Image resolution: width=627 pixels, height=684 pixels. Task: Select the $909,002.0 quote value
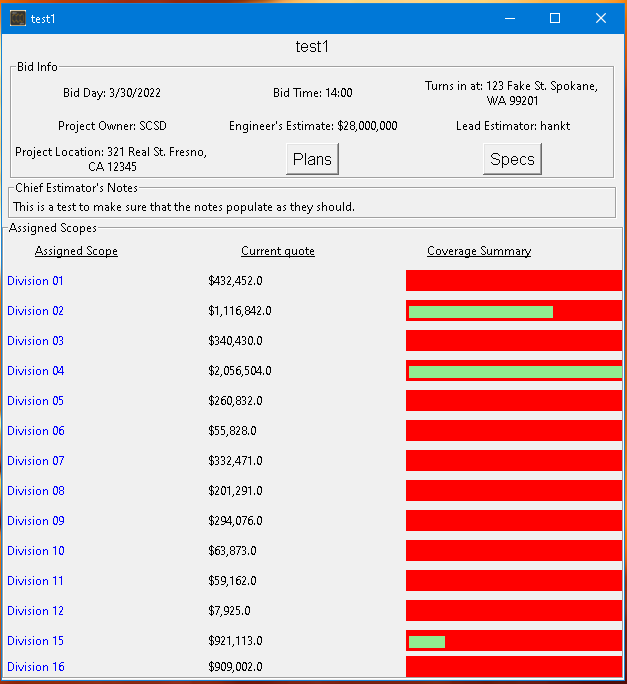point(236,667)
